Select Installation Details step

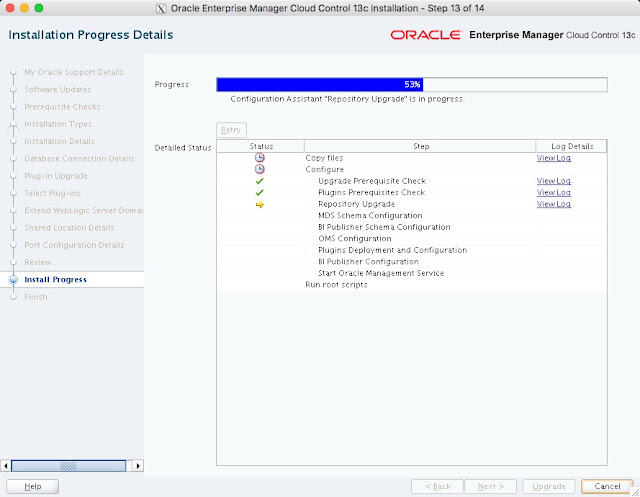(x=59, y=141)
